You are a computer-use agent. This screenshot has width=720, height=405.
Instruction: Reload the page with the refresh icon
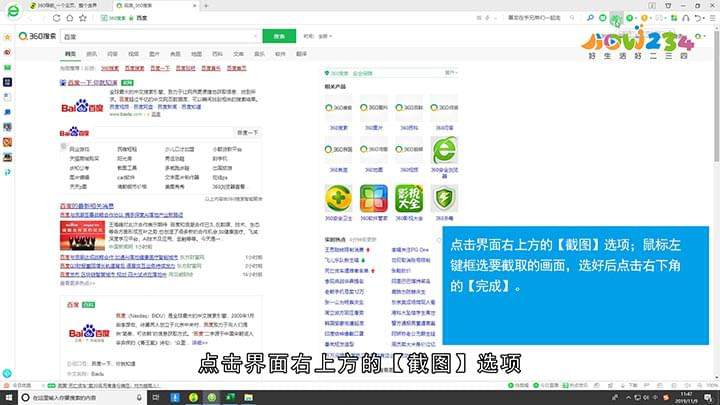56,18
